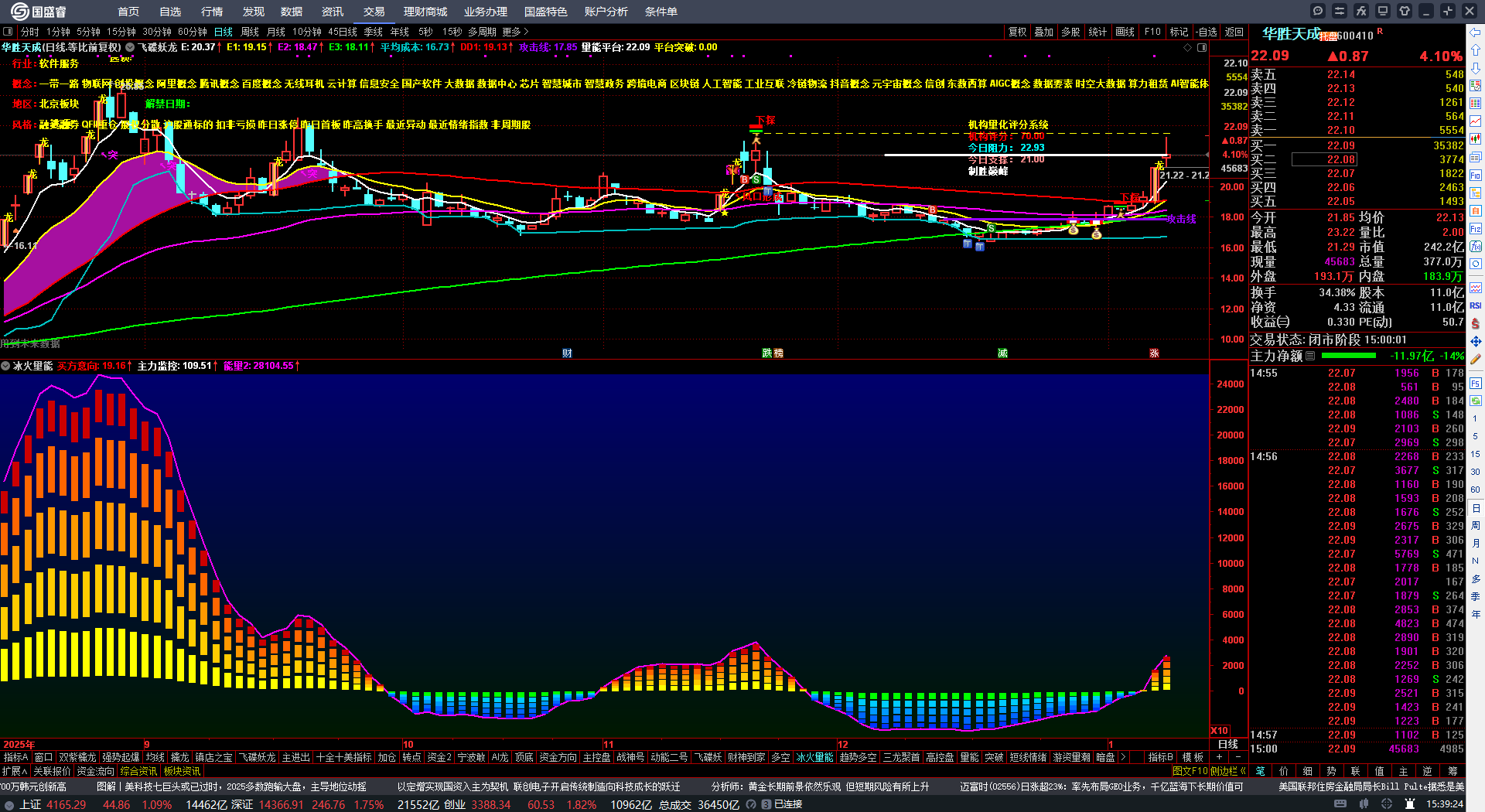Toggle the 画线 drawing tools
Image resolution: width=1485 pixels, height=812 pixels.
click(x=1125, y=32)
